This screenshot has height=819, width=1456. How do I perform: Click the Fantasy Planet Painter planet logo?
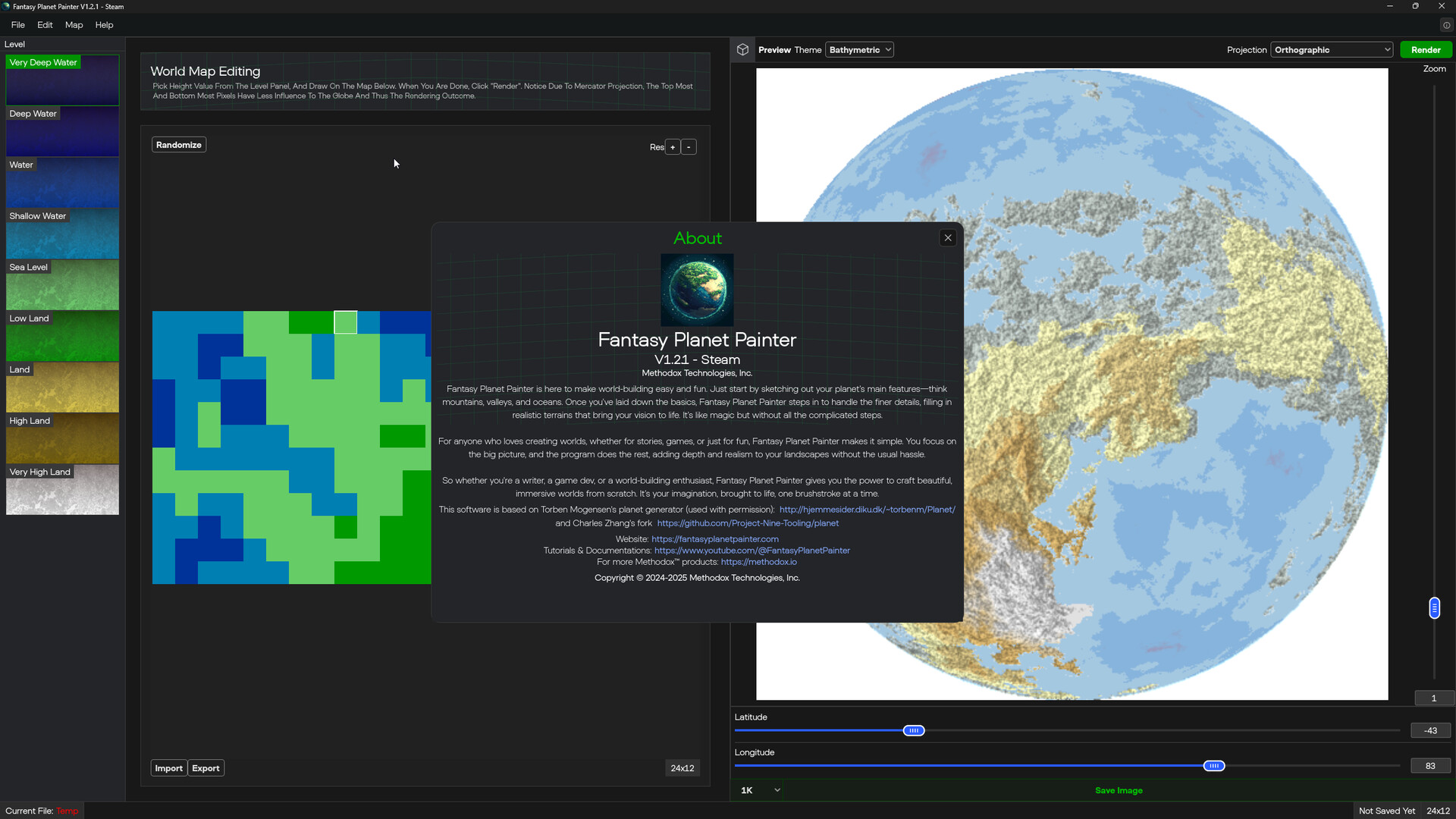(x=697, y=290)
